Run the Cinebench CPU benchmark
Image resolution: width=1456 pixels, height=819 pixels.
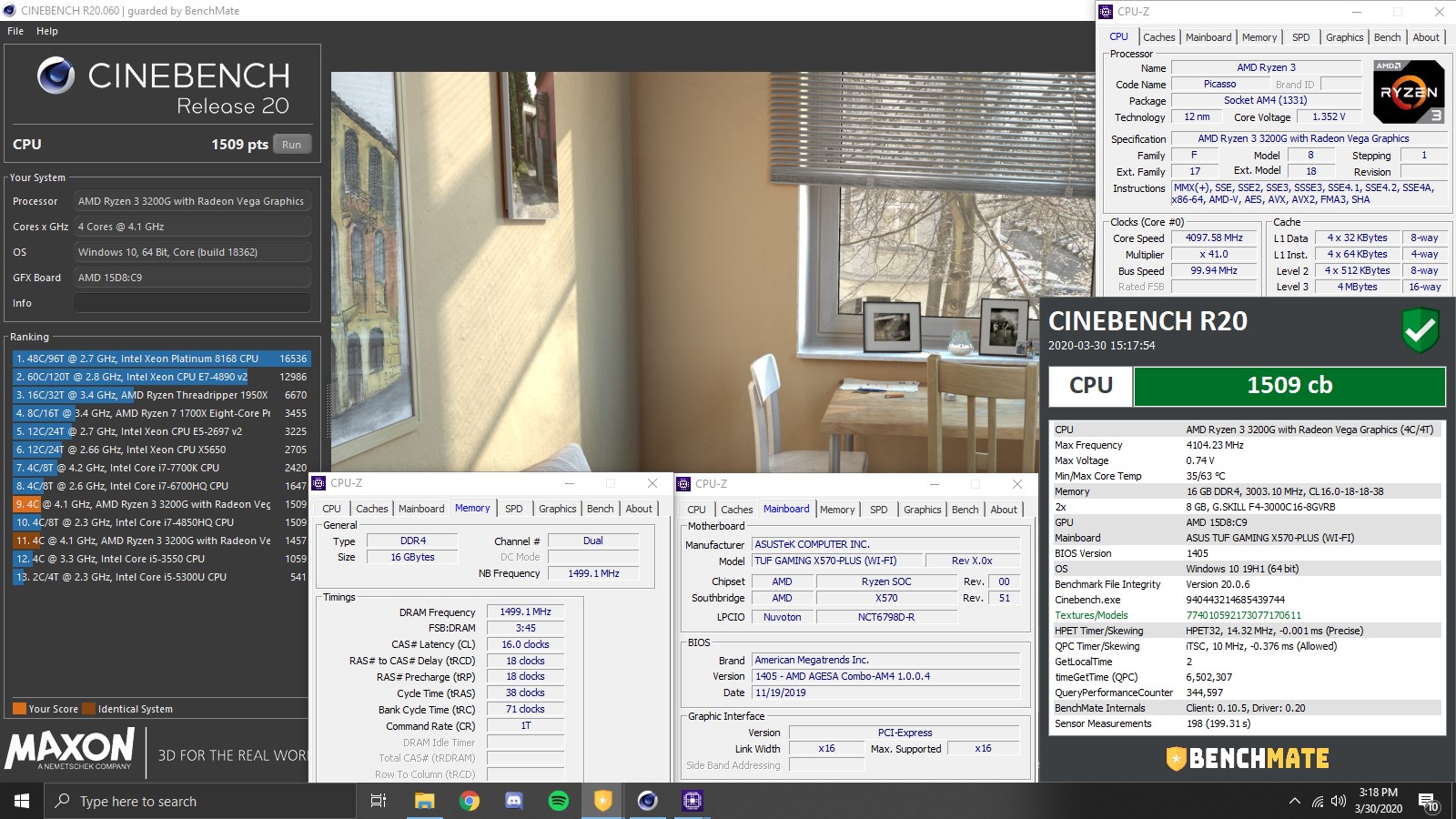(291, 145)
